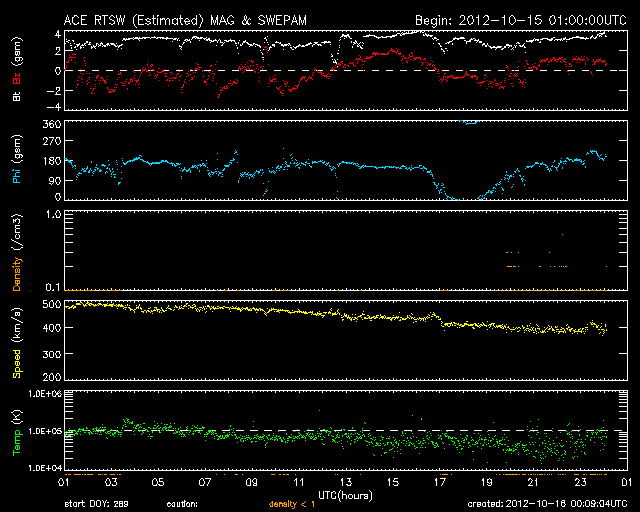
Task: Click the 'created: 2012-10-16 00:09:04UTC' text
Action: click(547, 504)
